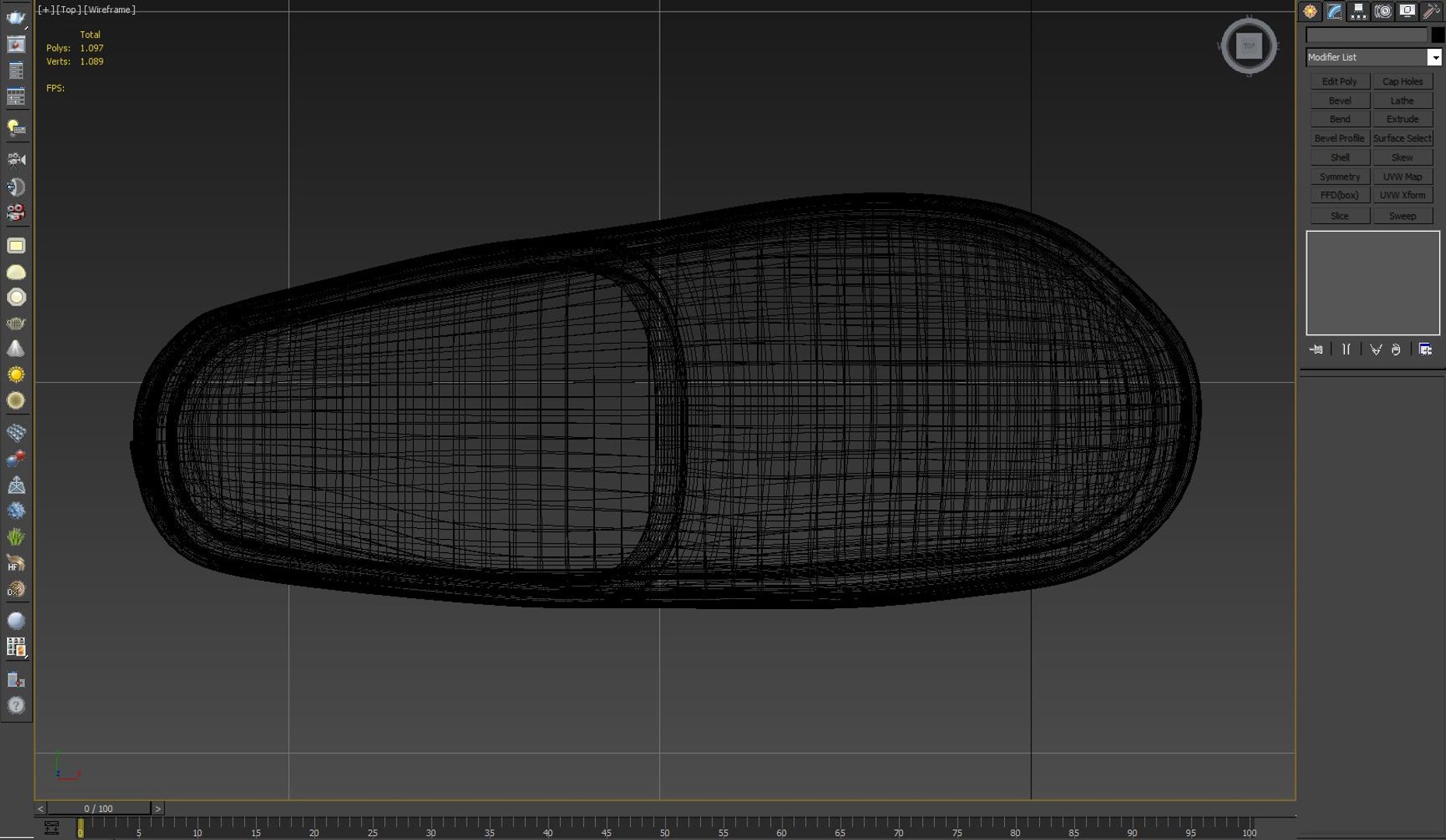Toggle Show End Result icon under stack

1346,349
